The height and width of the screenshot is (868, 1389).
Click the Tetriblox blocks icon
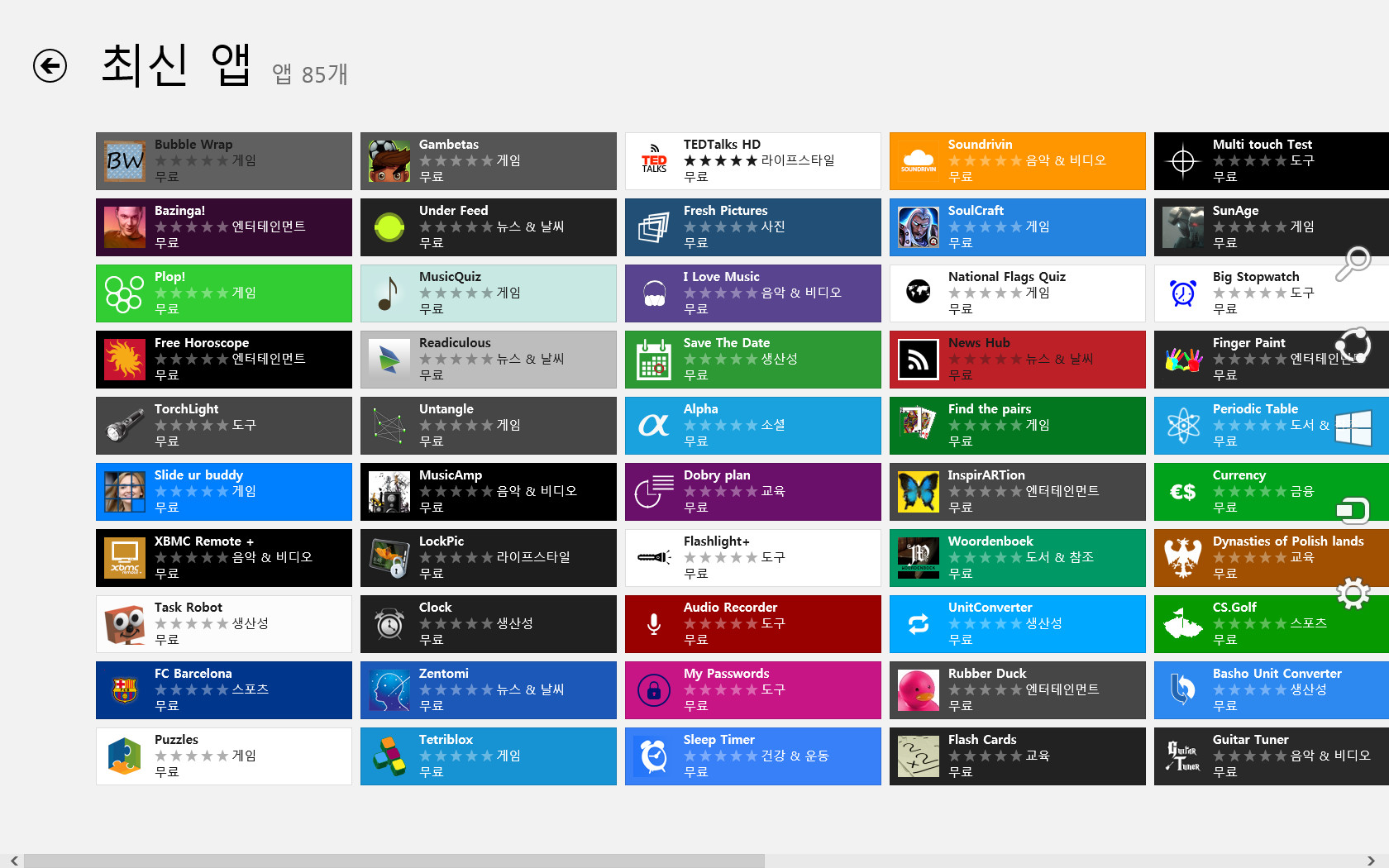[389, 756]
